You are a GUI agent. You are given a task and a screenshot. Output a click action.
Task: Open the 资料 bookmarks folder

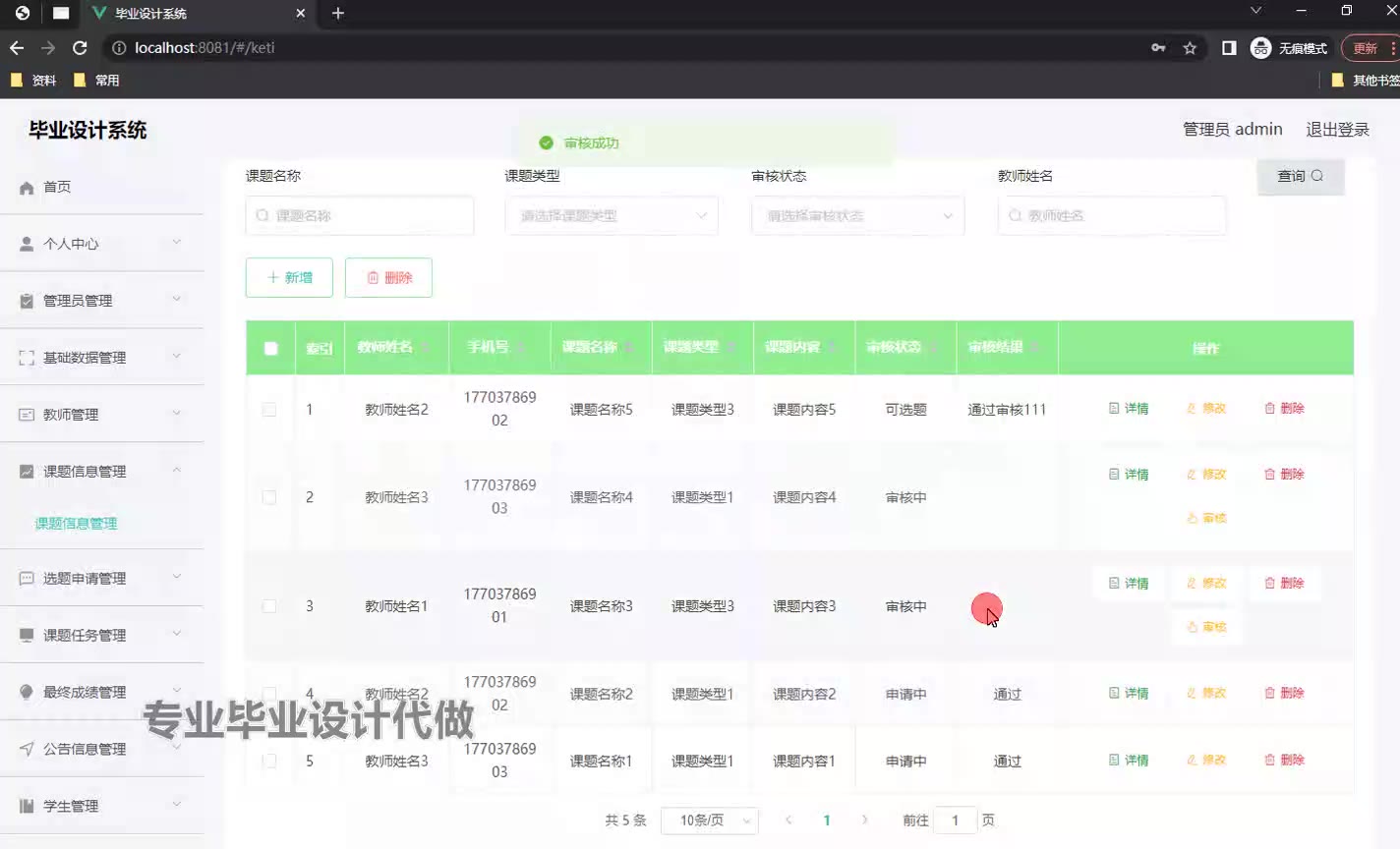click(33, 81)
